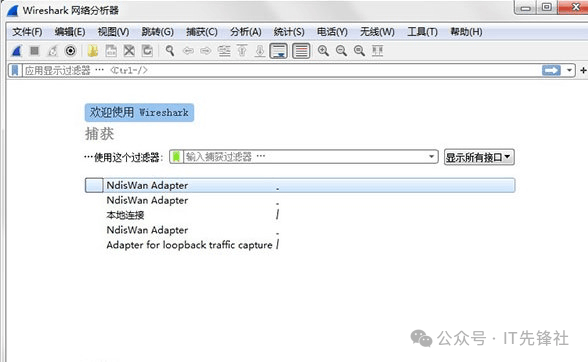Click the capture filter input field
Screen dimensions: 588x362
tap(305, 156)
